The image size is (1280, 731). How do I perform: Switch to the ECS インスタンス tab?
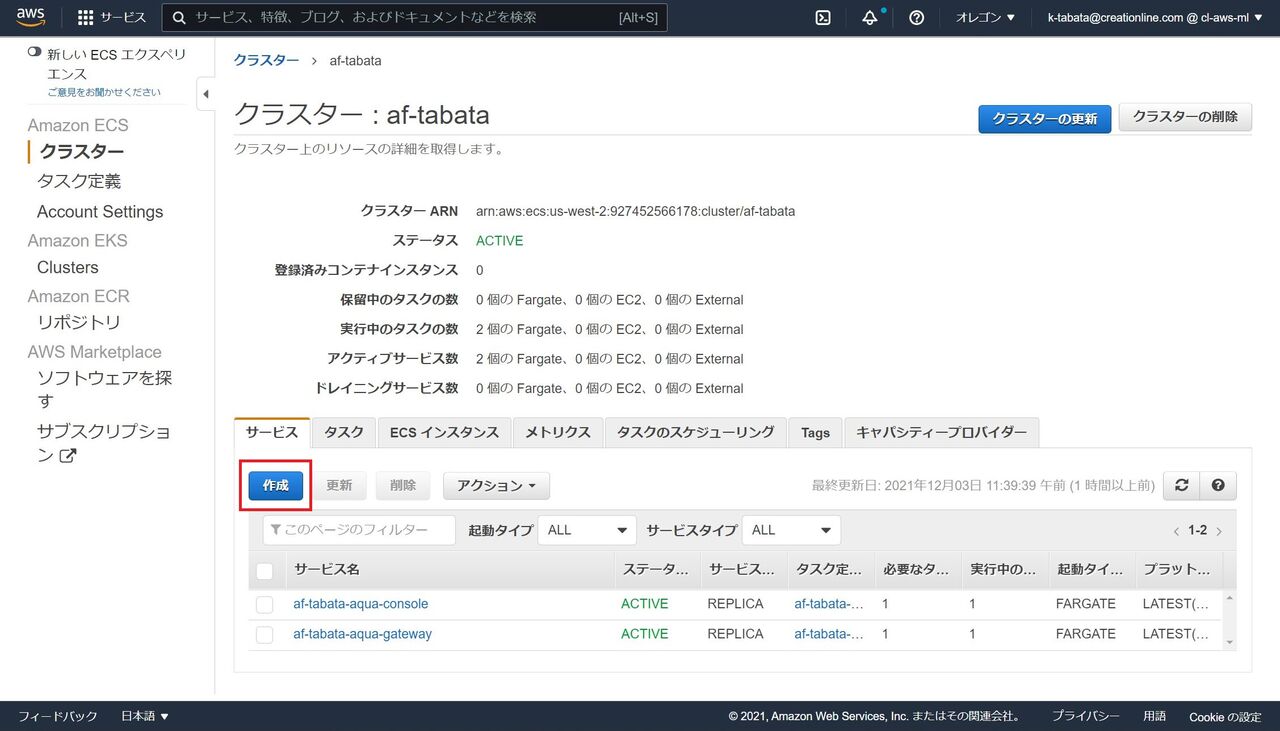click(444, 432)
